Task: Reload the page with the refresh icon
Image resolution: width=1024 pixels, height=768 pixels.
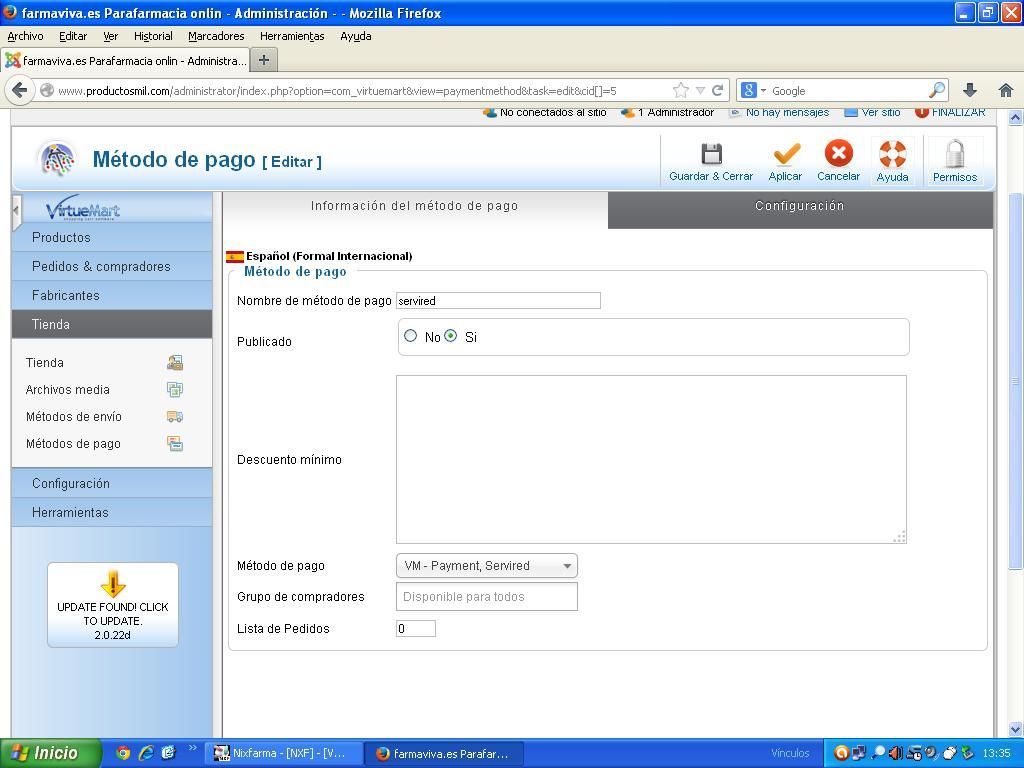Action: click(717, 90)
